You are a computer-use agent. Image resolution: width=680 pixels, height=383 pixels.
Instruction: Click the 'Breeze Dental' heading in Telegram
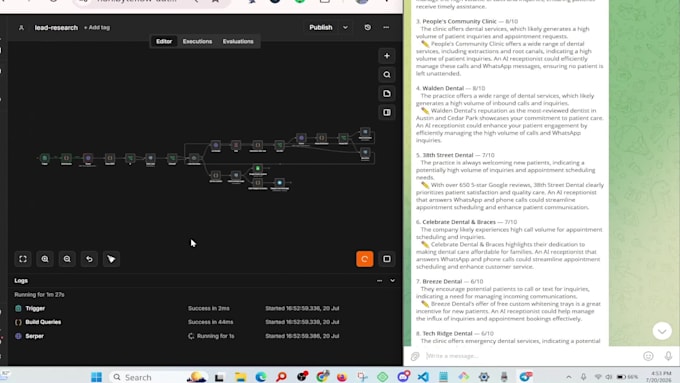tap(442, 281)
